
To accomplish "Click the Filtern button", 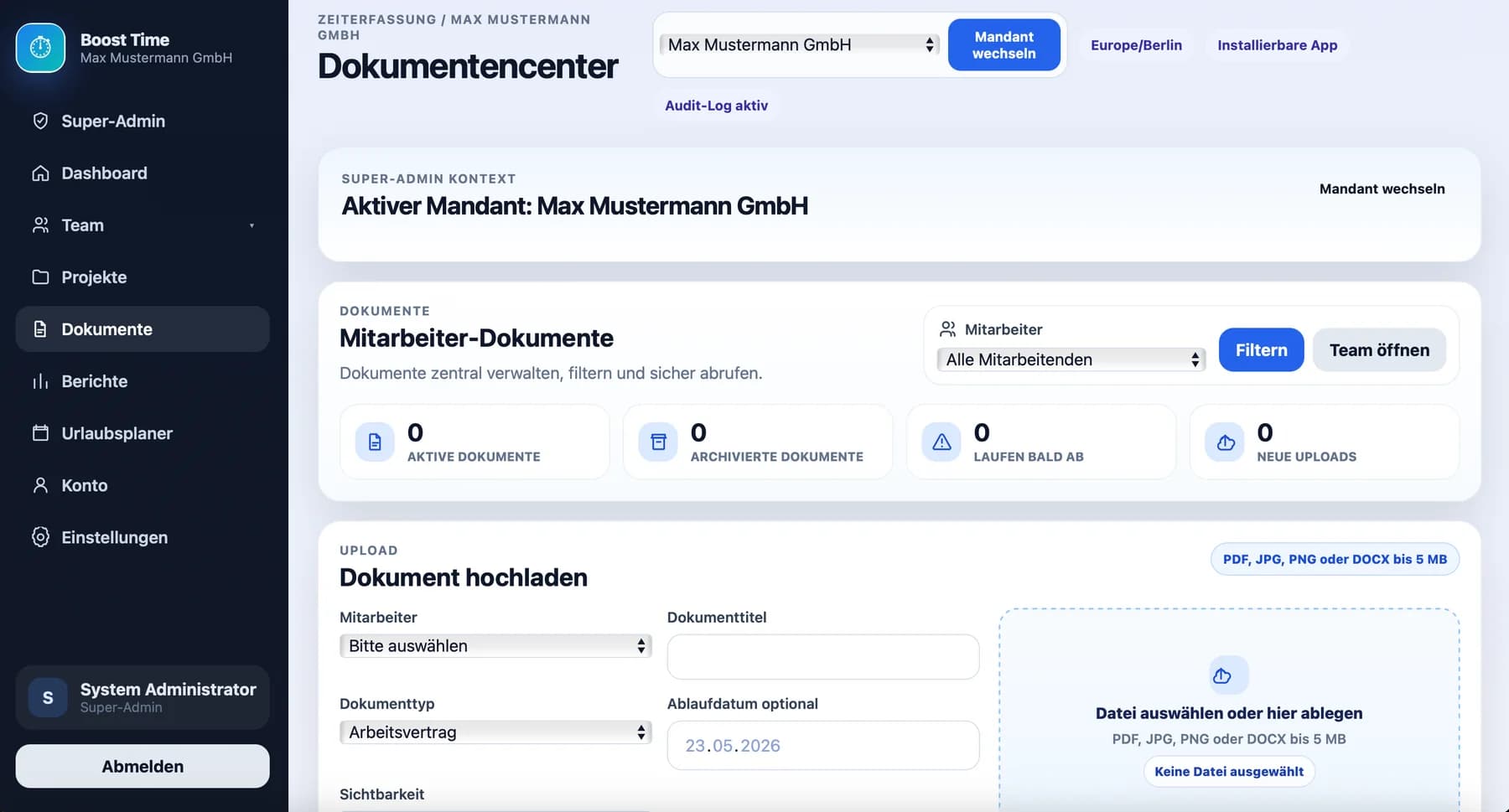I will click(x=1261, y=349).
